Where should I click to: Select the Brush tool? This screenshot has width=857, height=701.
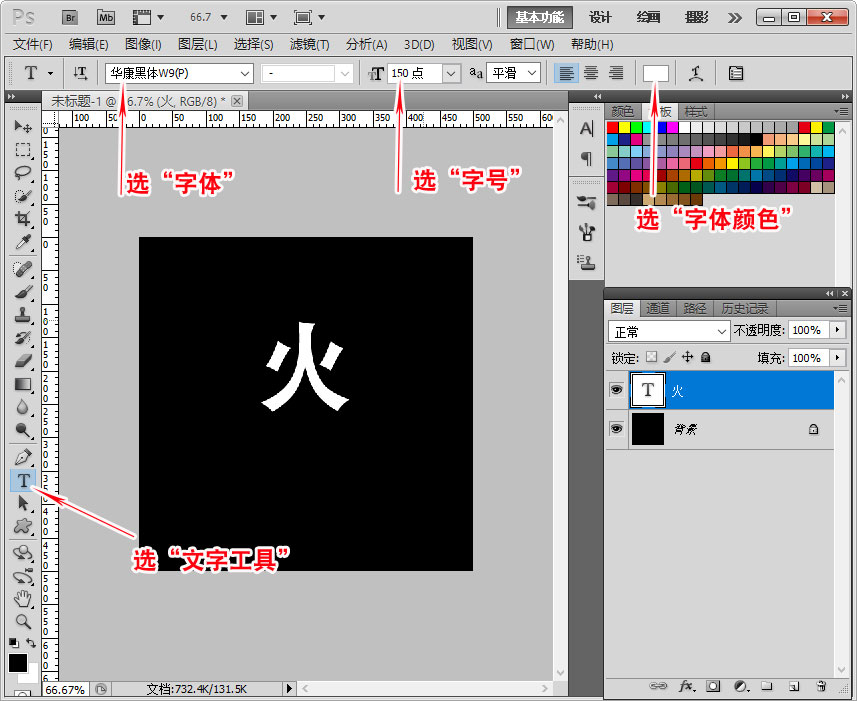(22, 292)
